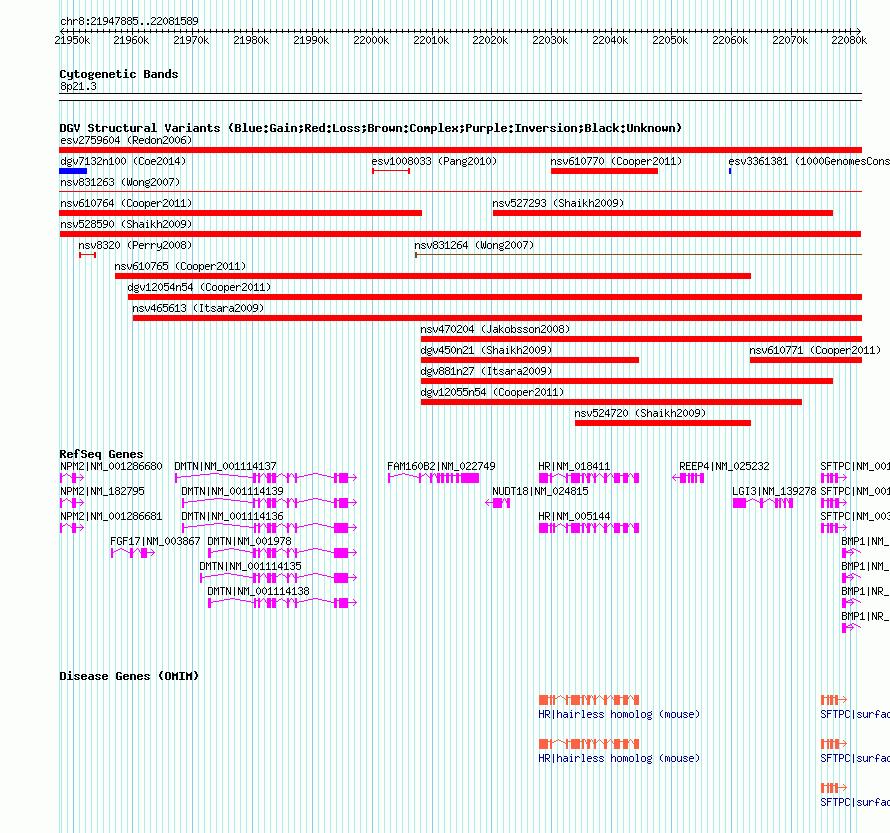Open the FGF17|NM_003867 gene model
Screen dimensions: 890x833
tap(133, 553)
